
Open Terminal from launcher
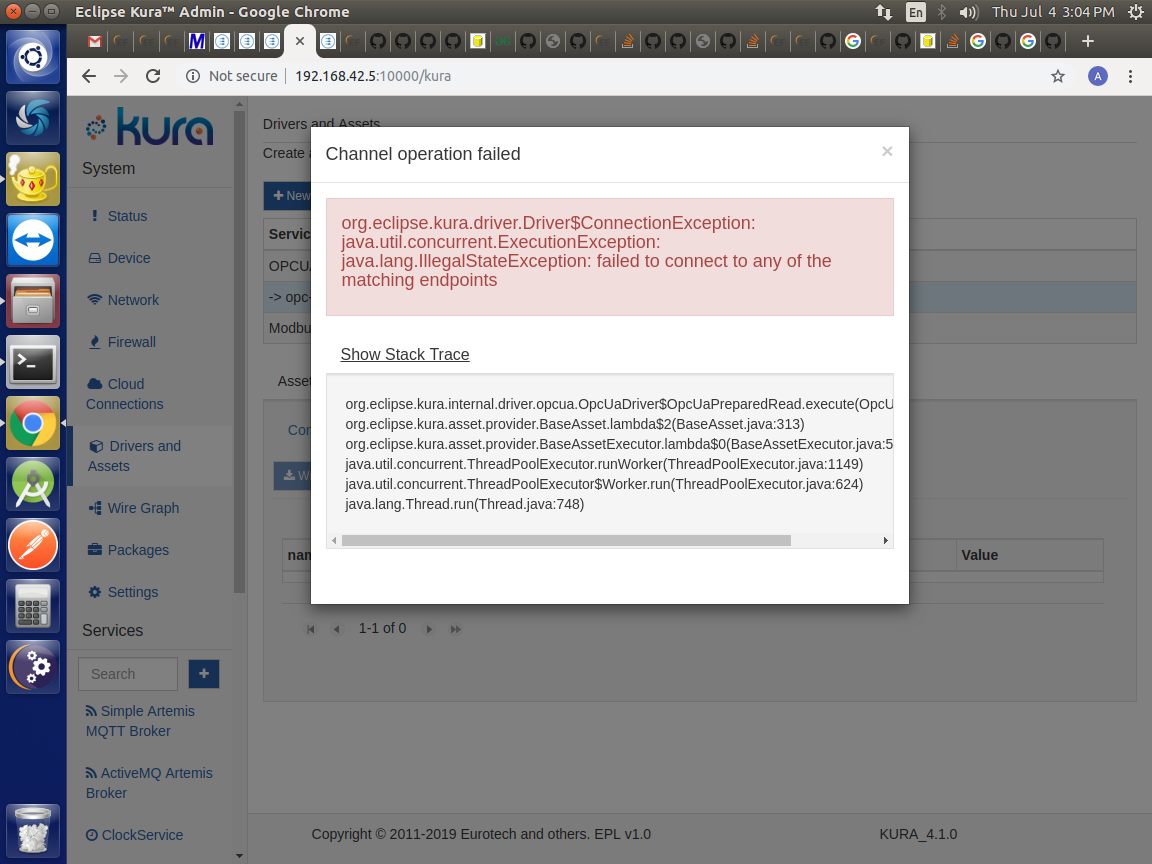(33, 362)
